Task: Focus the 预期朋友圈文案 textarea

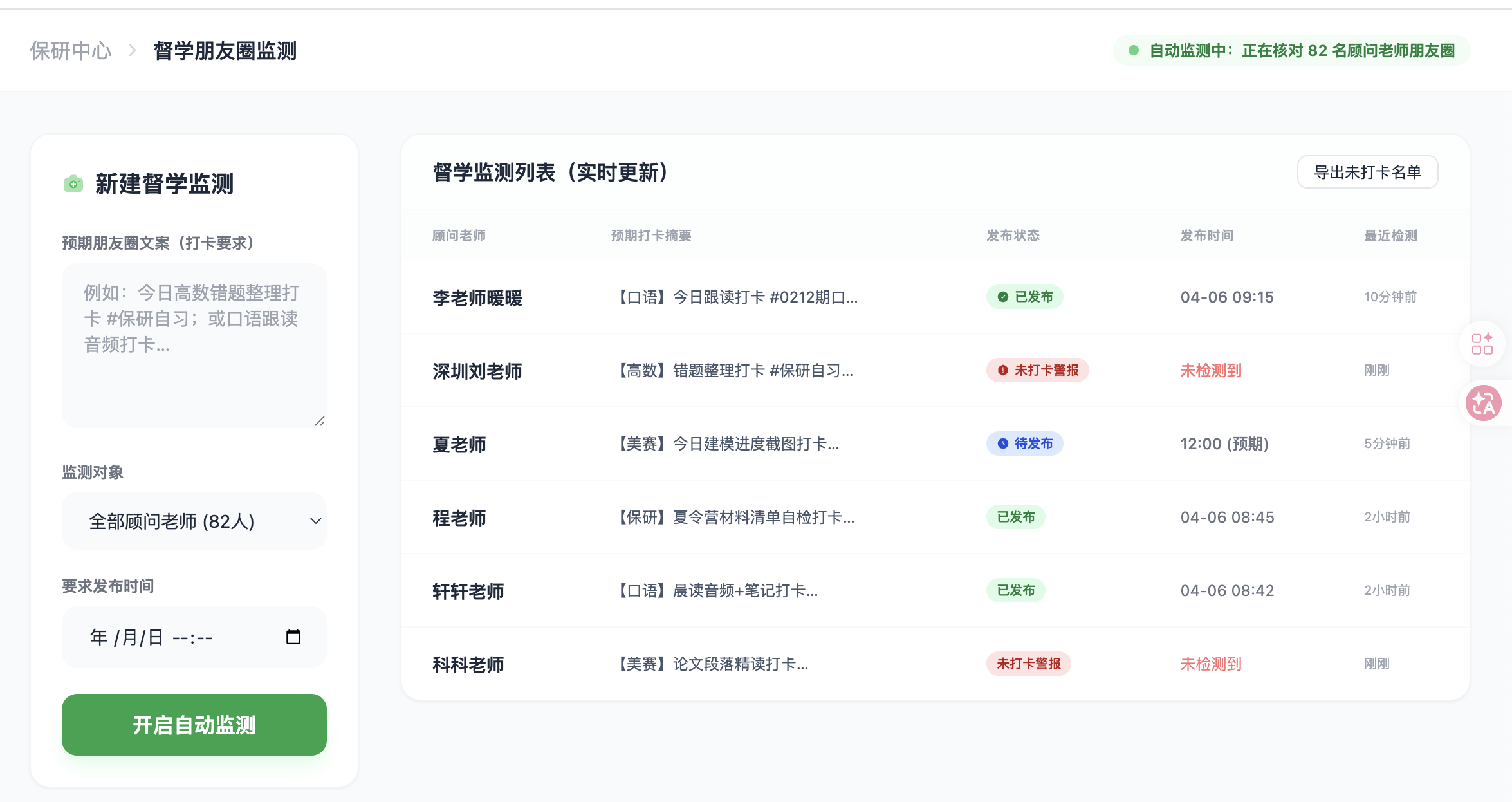Action: coord(194,346)
